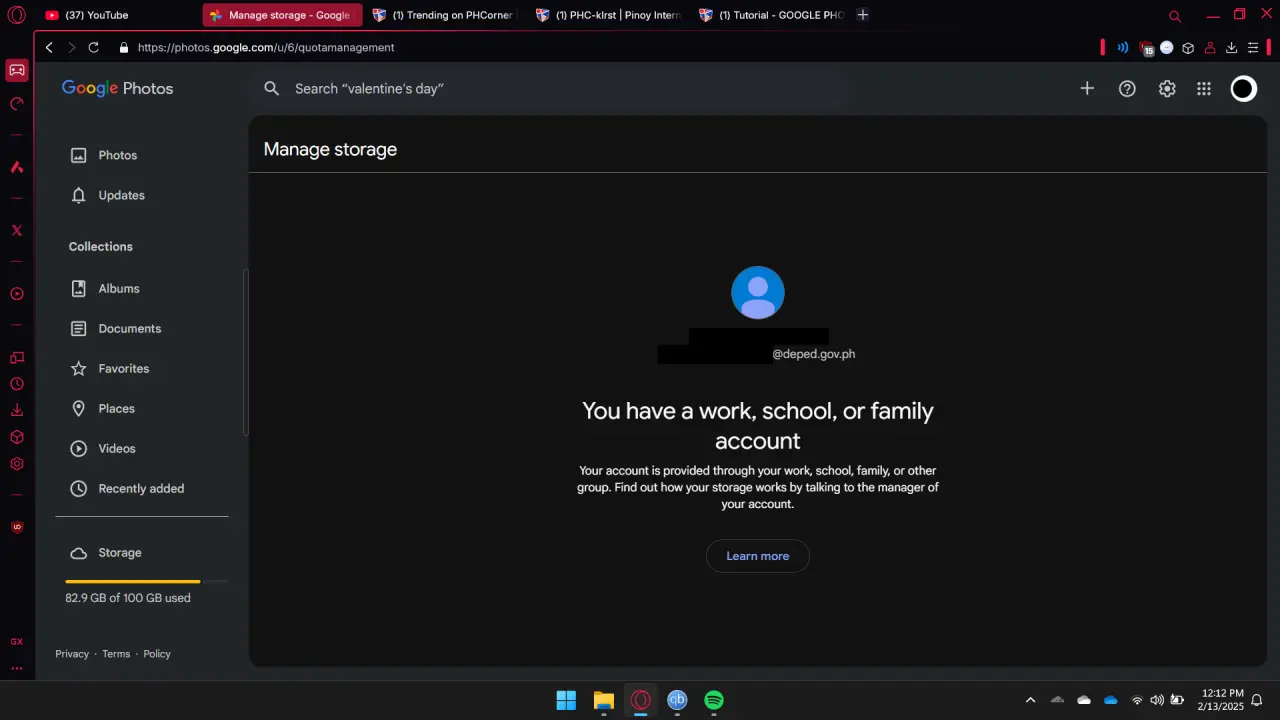Click the sidebar vertical scrollbar
1280x720 pixels.
click(246, 352)
